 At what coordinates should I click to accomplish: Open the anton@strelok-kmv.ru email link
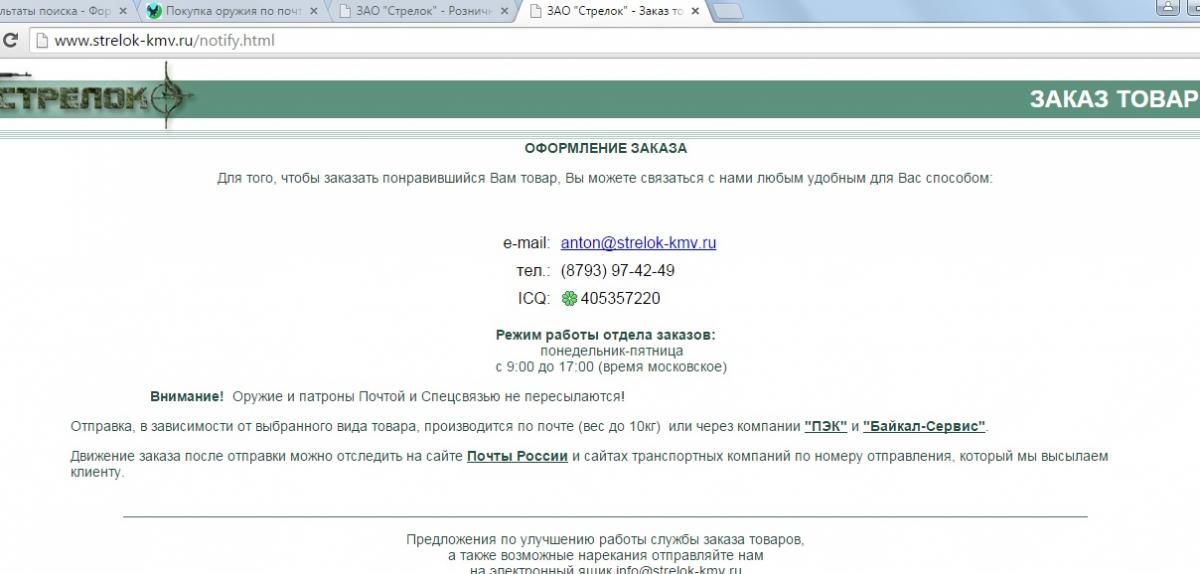click(x=638, y=243)
